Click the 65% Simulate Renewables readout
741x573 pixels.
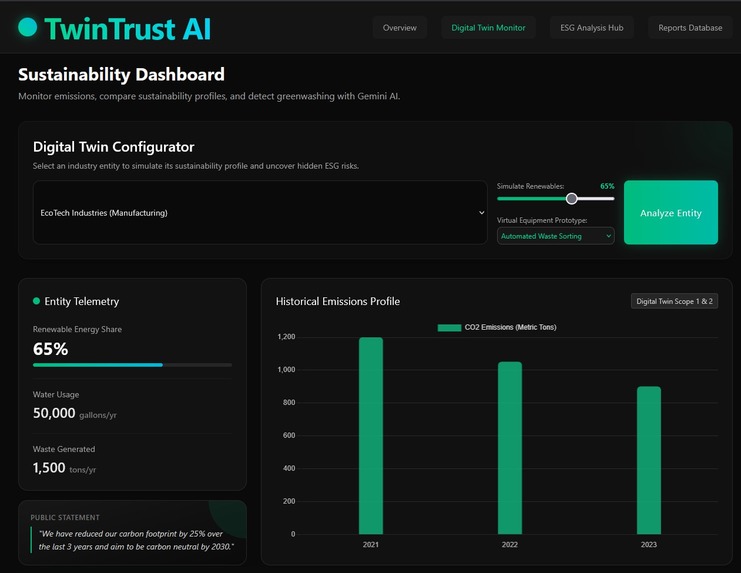pos(607,186)
